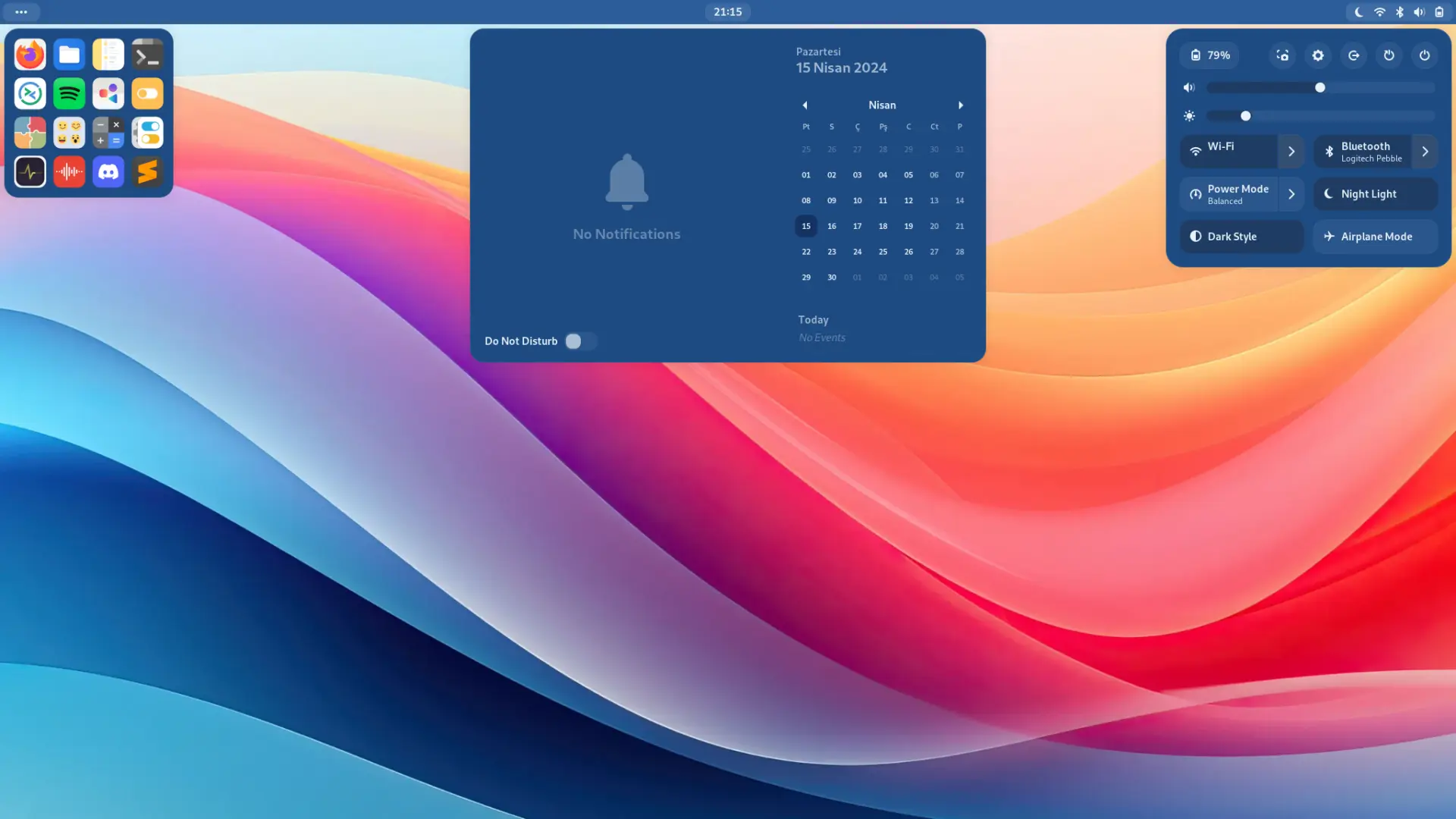Click the restart icon in quick settings
This screenshot has width=1456, height=819.
tap(1389, 55)
